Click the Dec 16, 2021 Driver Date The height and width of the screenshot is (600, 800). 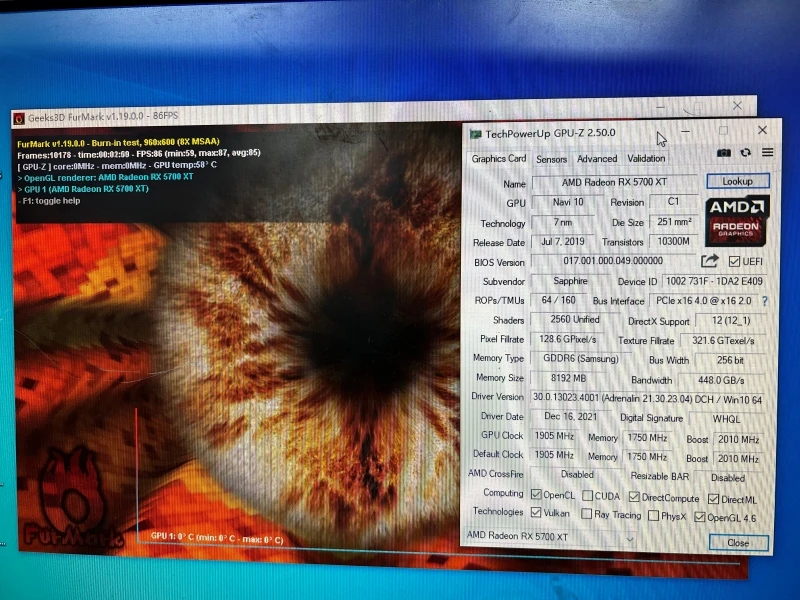(x=570, y=416)
